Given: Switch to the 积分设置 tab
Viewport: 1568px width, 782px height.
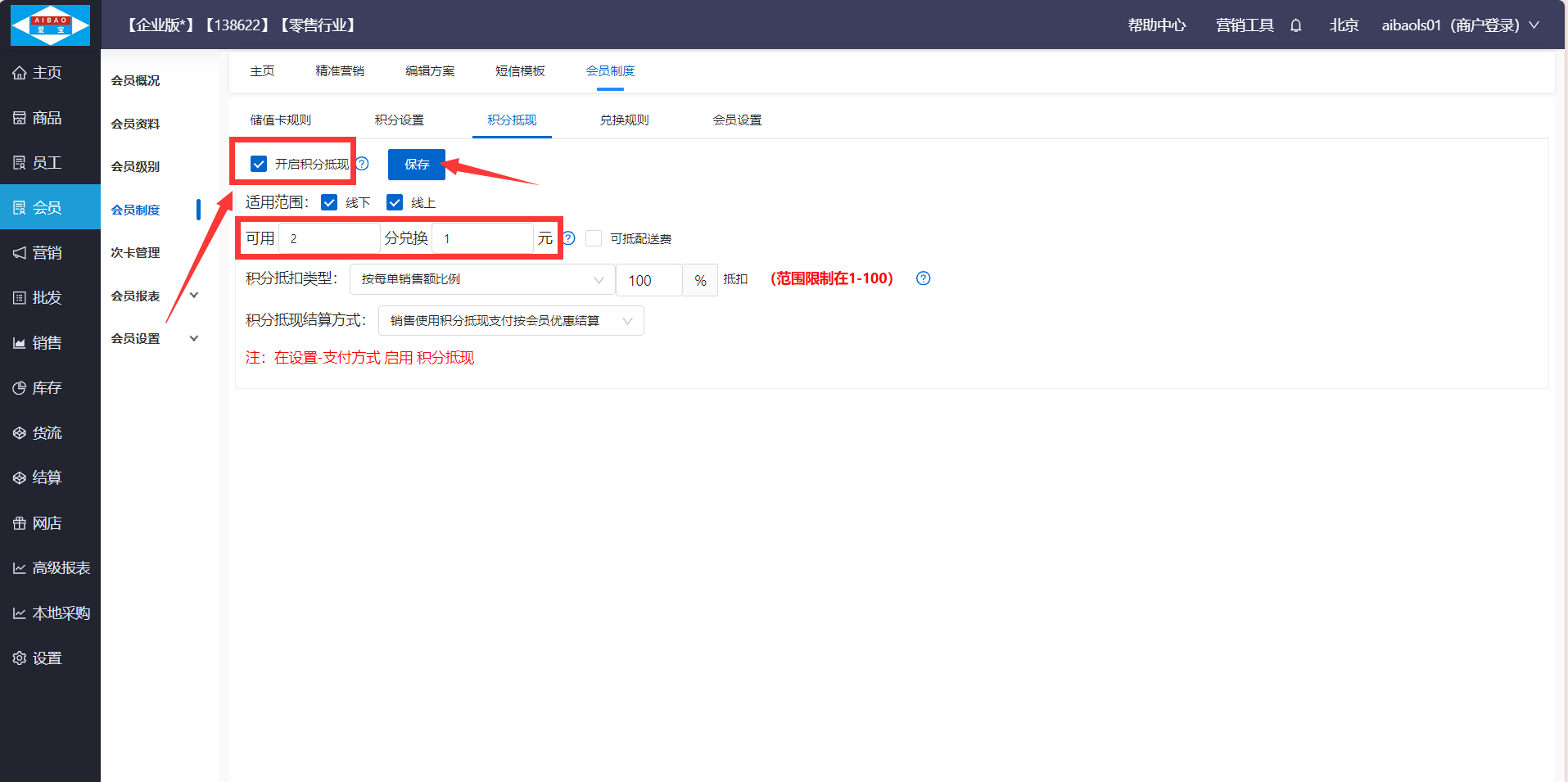Looking at the screenshot, I should (399, 120).
